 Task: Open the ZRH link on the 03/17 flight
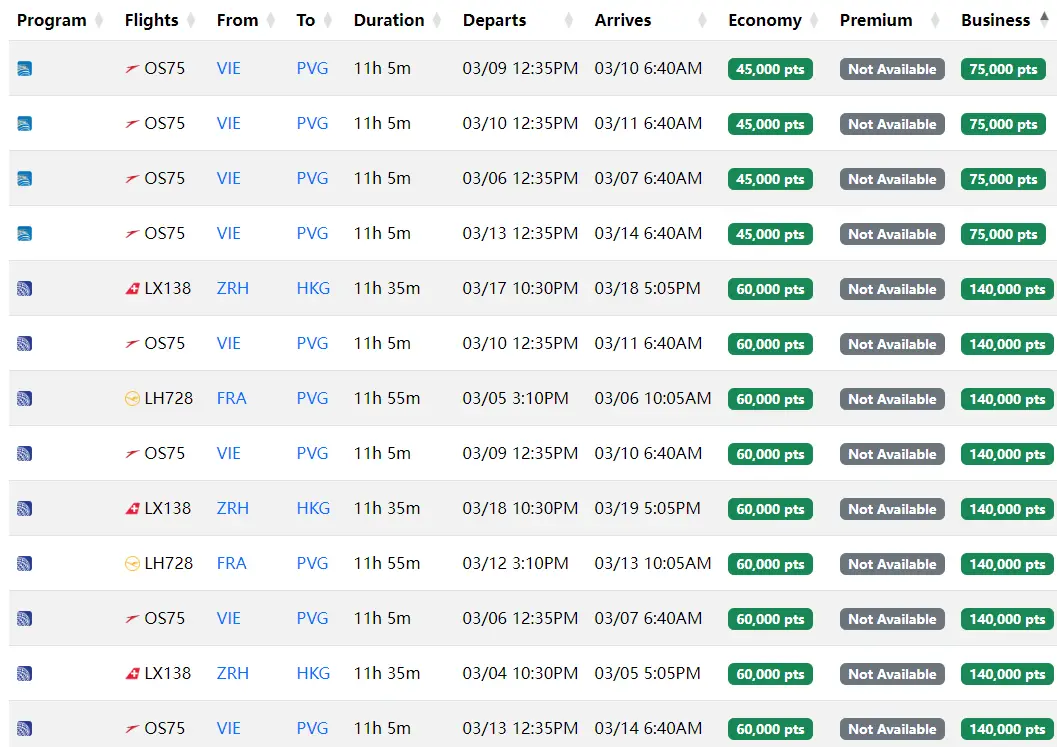[232, 289]
